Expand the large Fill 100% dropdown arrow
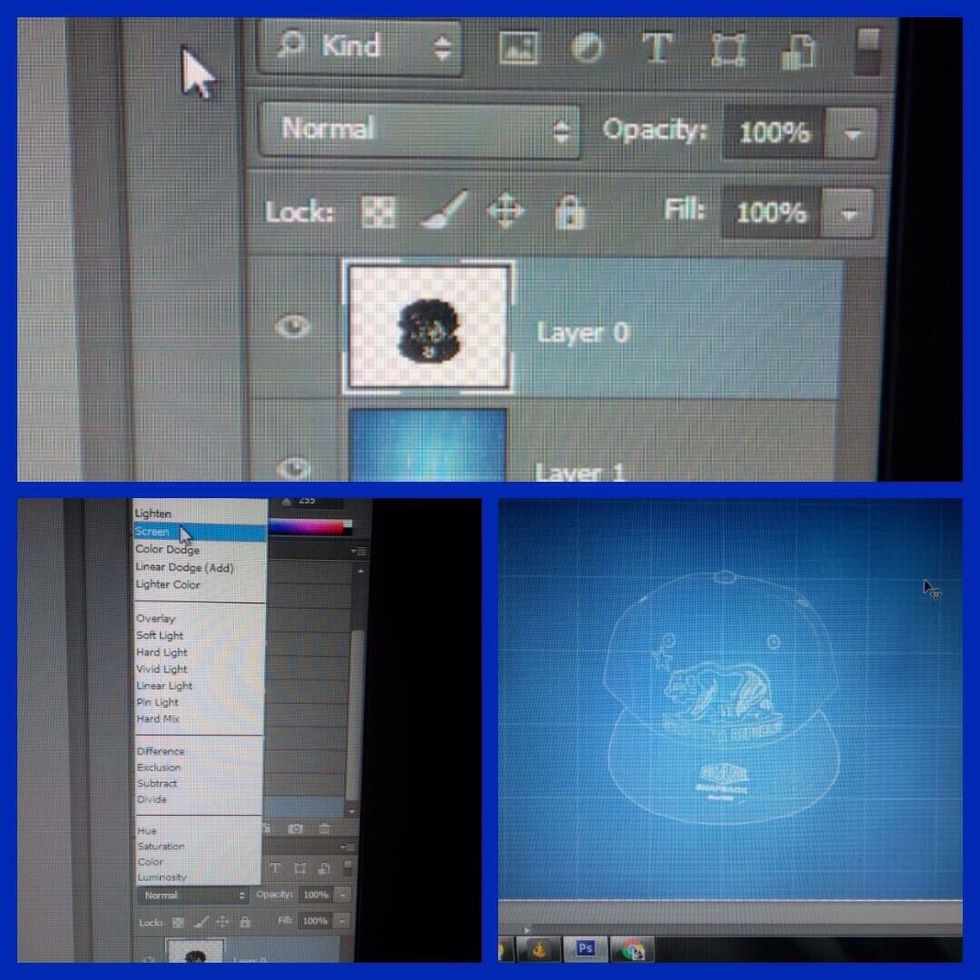This screenshot has height=980, width=980. point(849,213)
